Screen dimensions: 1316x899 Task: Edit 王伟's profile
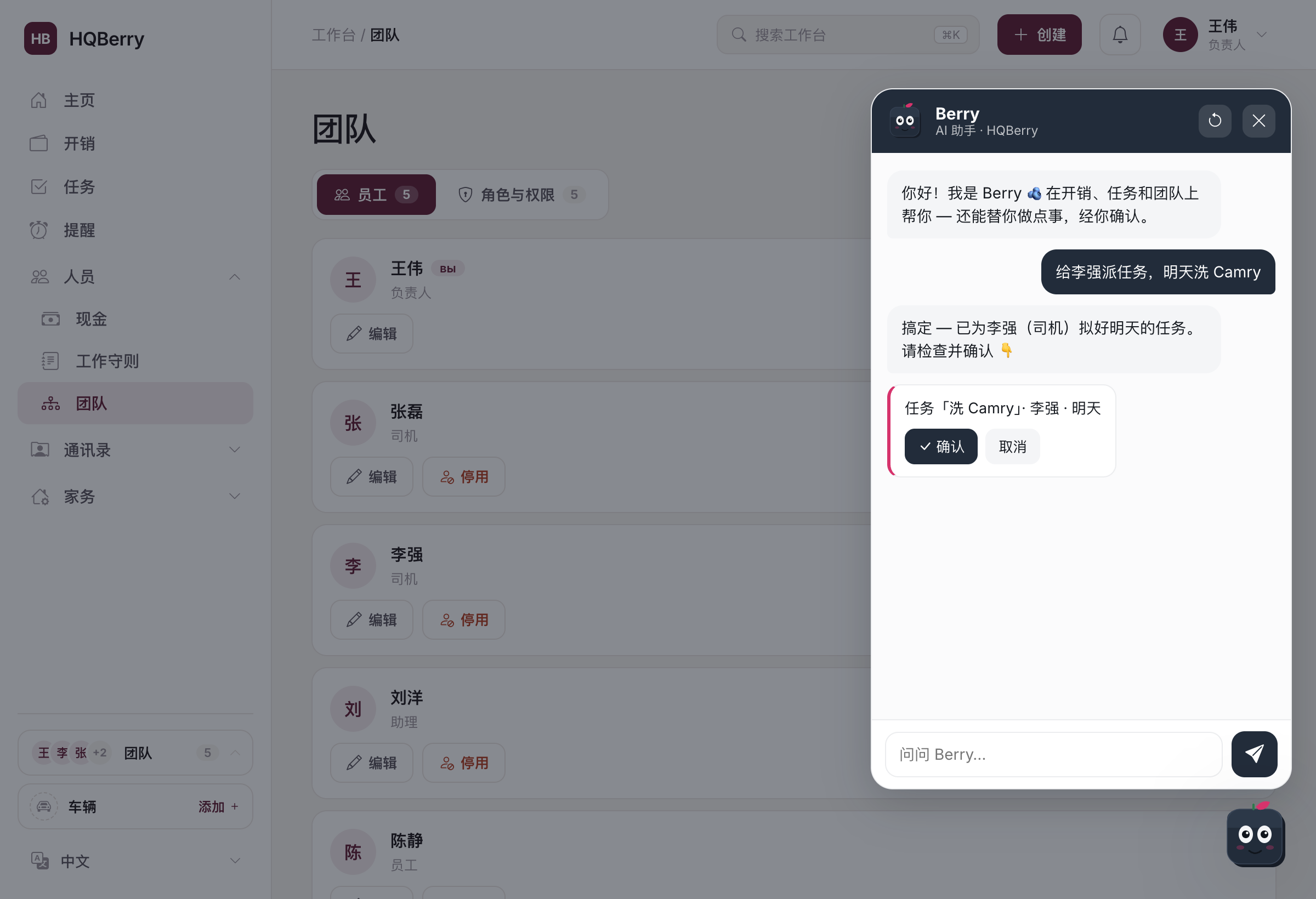[x=371, y=334]
